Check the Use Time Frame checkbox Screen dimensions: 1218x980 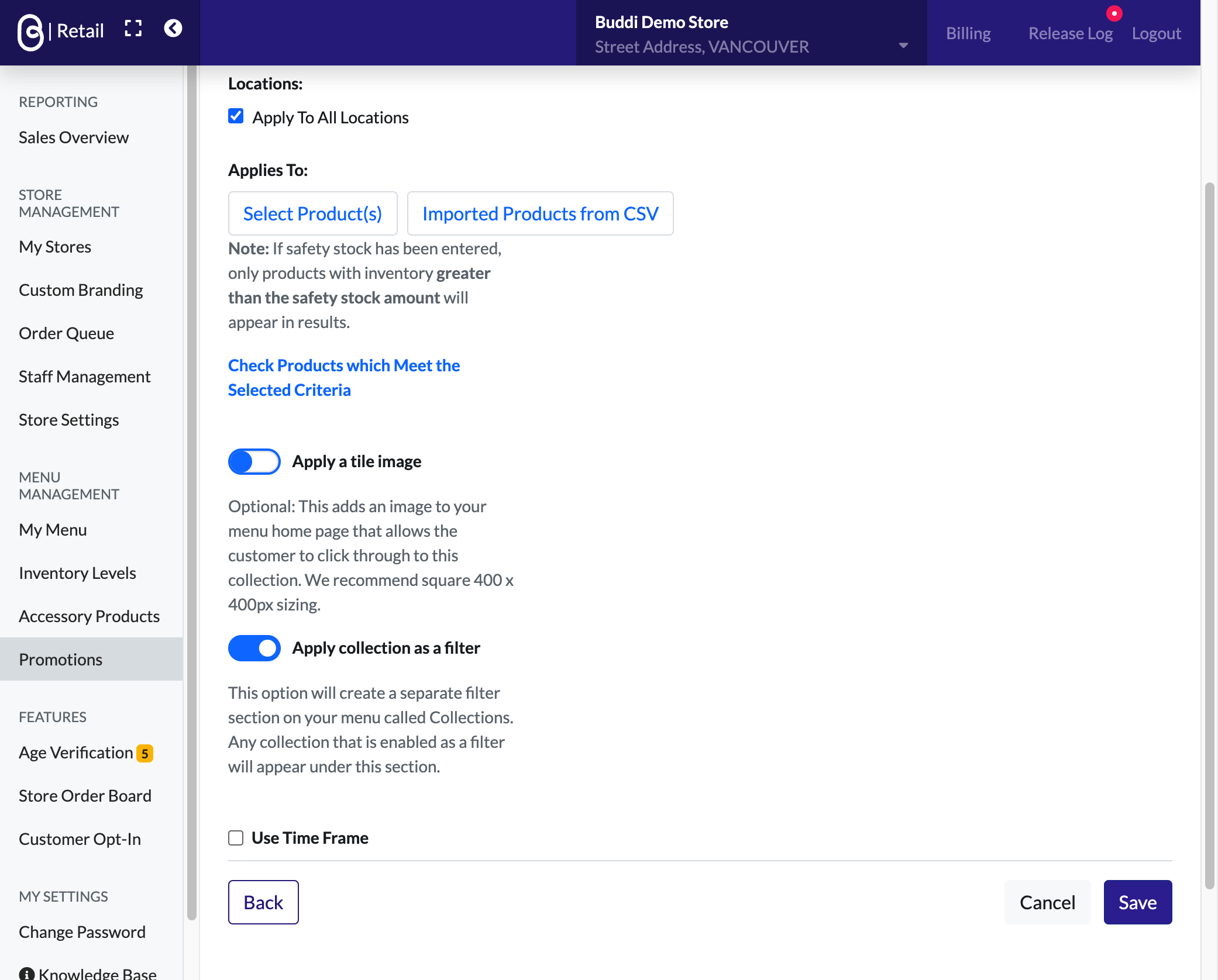coord(236,838)
